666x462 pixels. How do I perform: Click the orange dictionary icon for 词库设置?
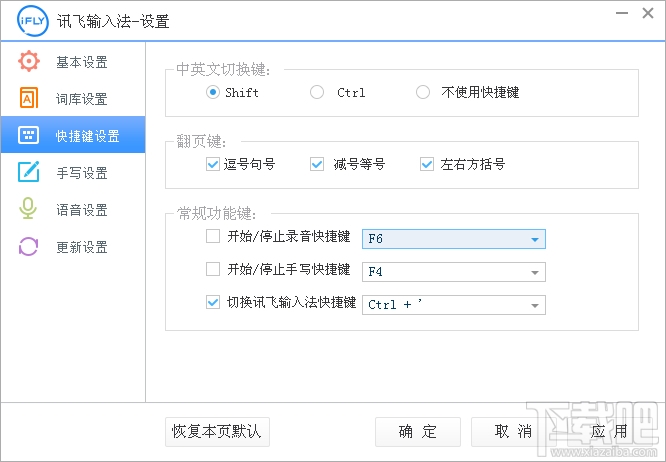pyautogui.click(x=28, y=98)
